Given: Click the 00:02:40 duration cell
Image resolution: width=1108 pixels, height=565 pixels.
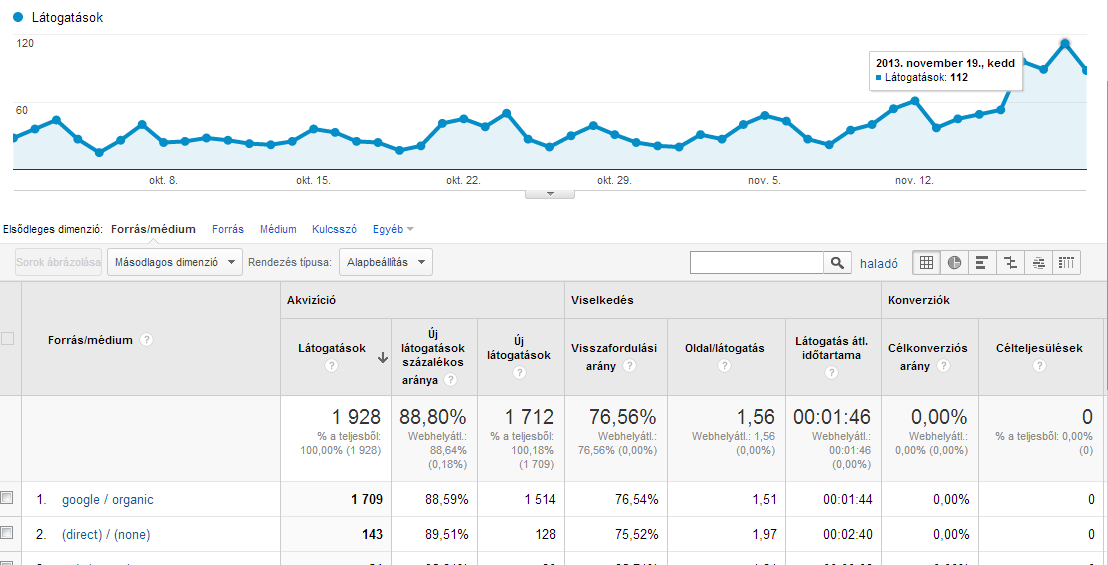Looking at the screenshot, I should (x=847, y=535).
